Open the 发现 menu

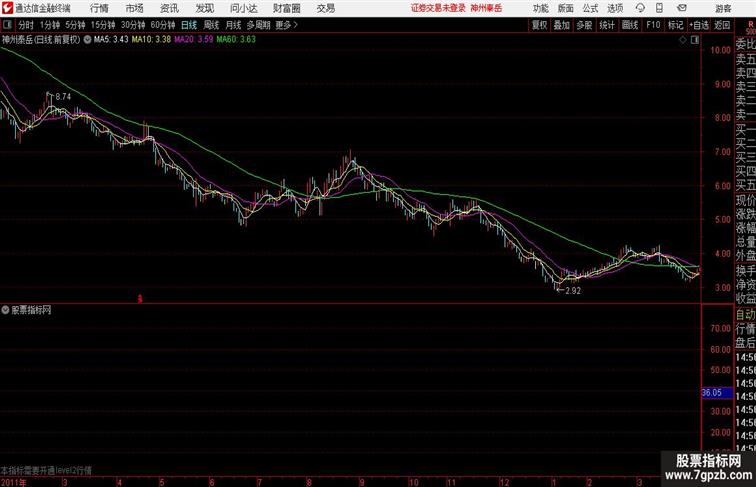point(204,8)
